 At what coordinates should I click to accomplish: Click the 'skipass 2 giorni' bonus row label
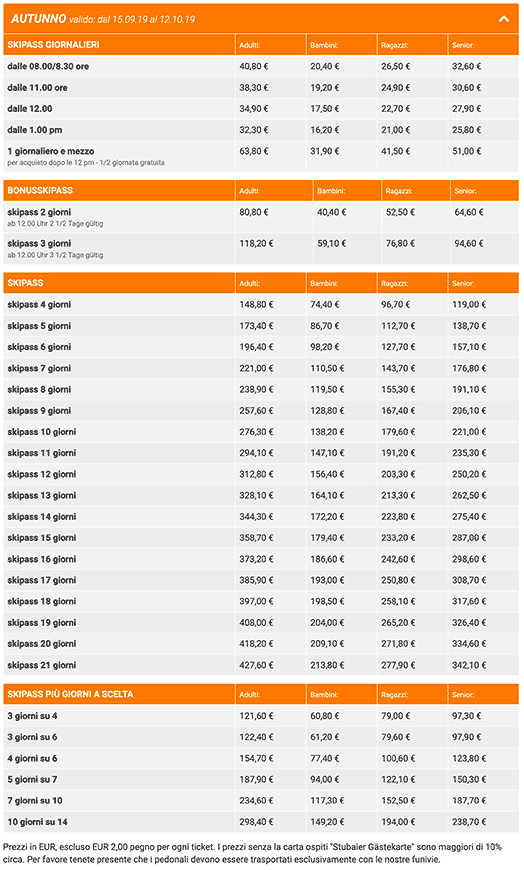coord(39,212)
